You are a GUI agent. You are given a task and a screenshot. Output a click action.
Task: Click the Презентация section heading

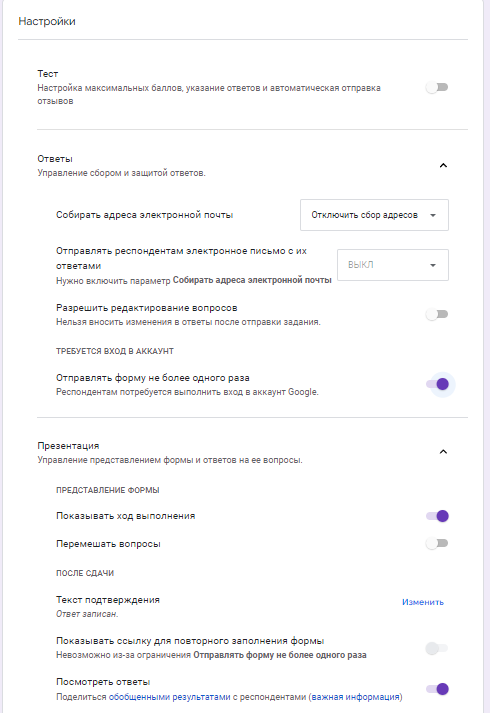point(68,446)
